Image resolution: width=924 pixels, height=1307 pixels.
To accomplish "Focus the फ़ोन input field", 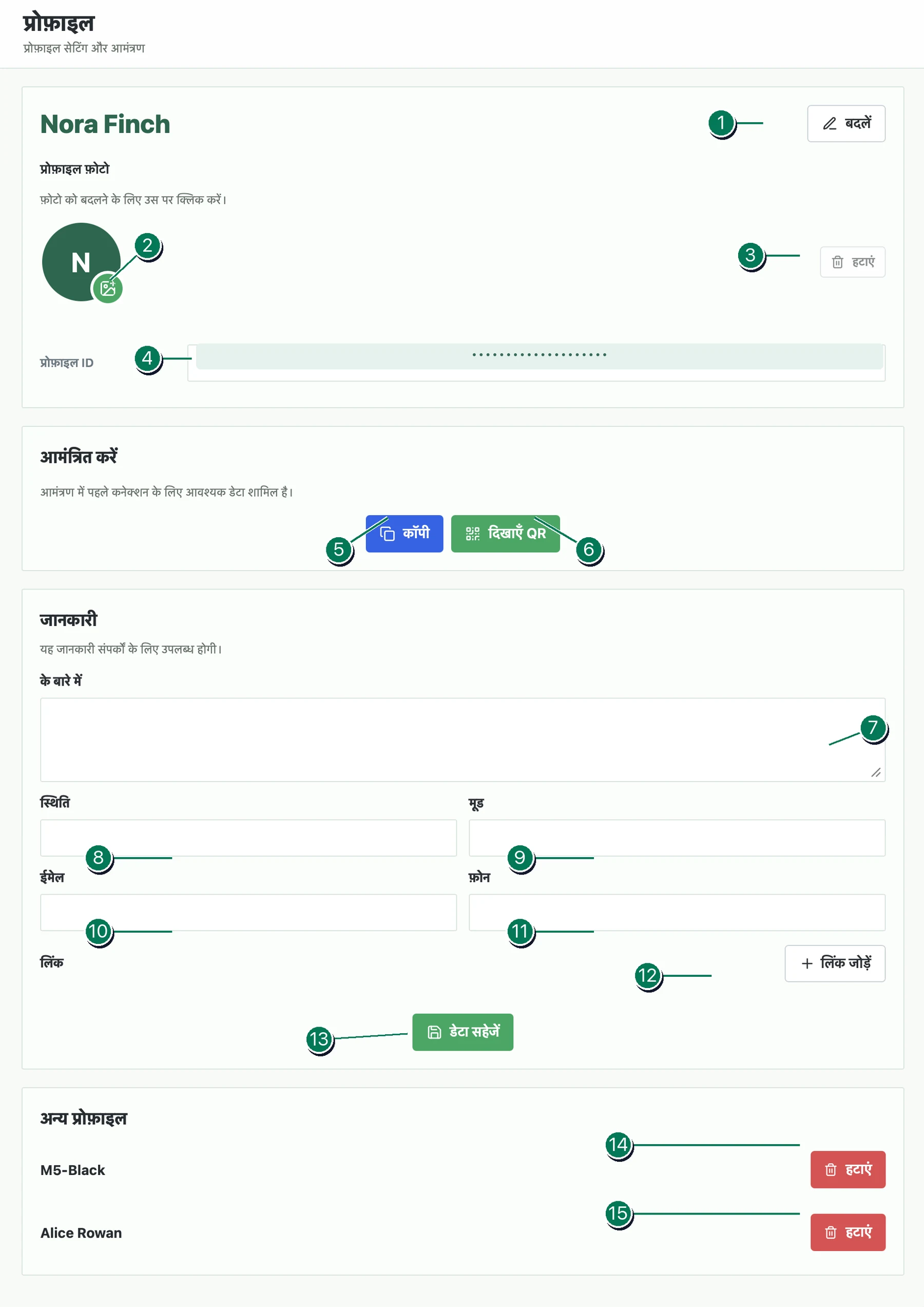I will click(x=677, y=912).
